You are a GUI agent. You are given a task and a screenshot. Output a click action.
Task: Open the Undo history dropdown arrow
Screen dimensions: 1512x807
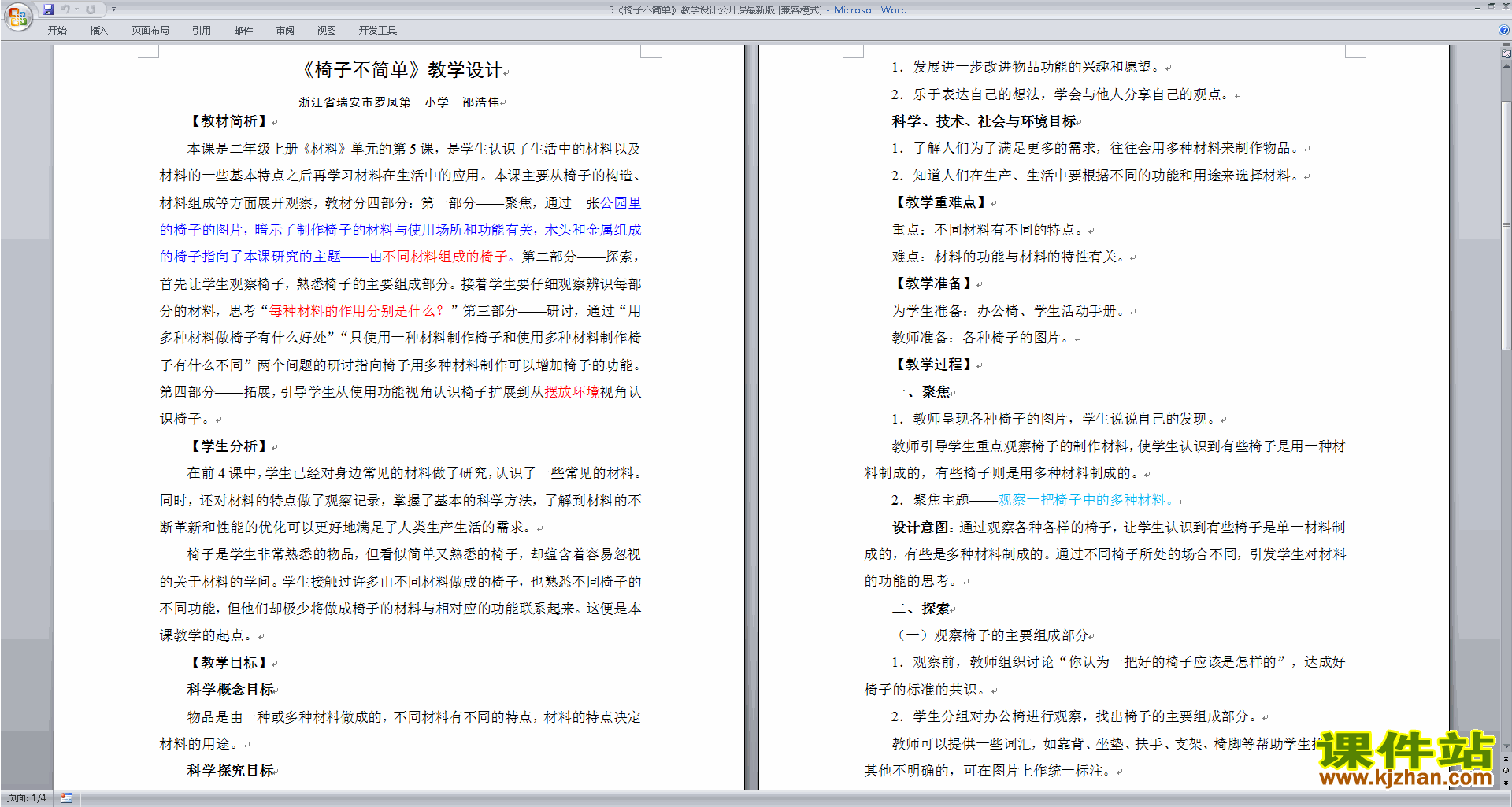click(x=76, y=9)
